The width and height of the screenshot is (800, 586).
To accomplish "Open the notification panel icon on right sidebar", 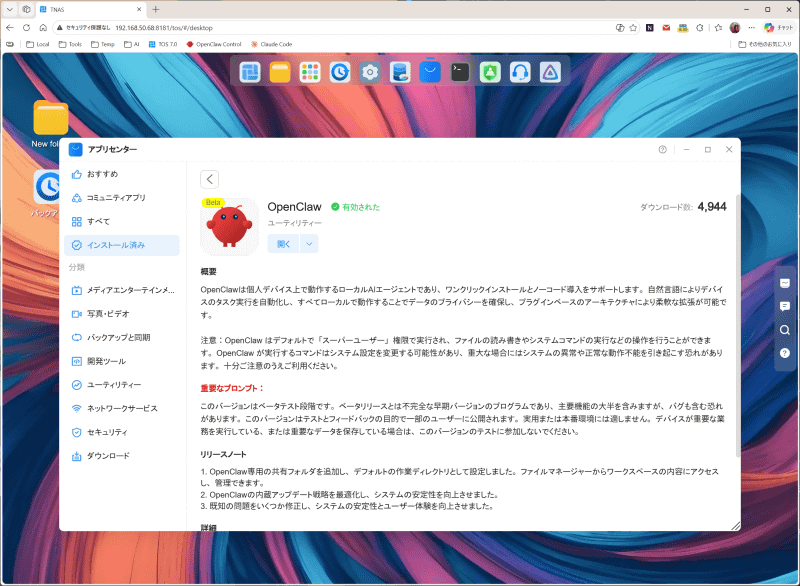I will [x=785, y=283].
